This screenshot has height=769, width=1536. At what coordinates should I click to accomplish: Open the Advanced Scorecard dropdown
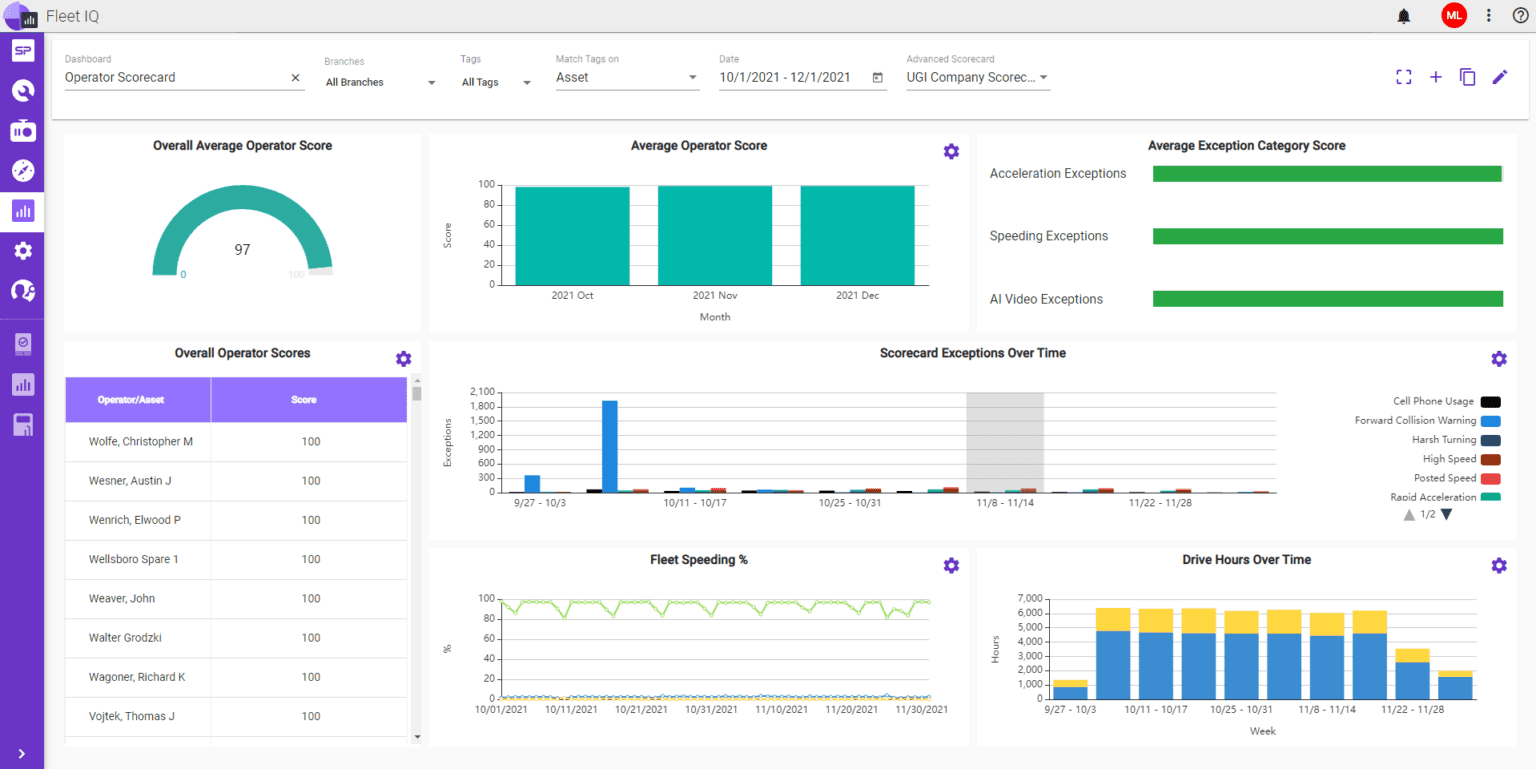pyautogui.click(x=978, y=77)
